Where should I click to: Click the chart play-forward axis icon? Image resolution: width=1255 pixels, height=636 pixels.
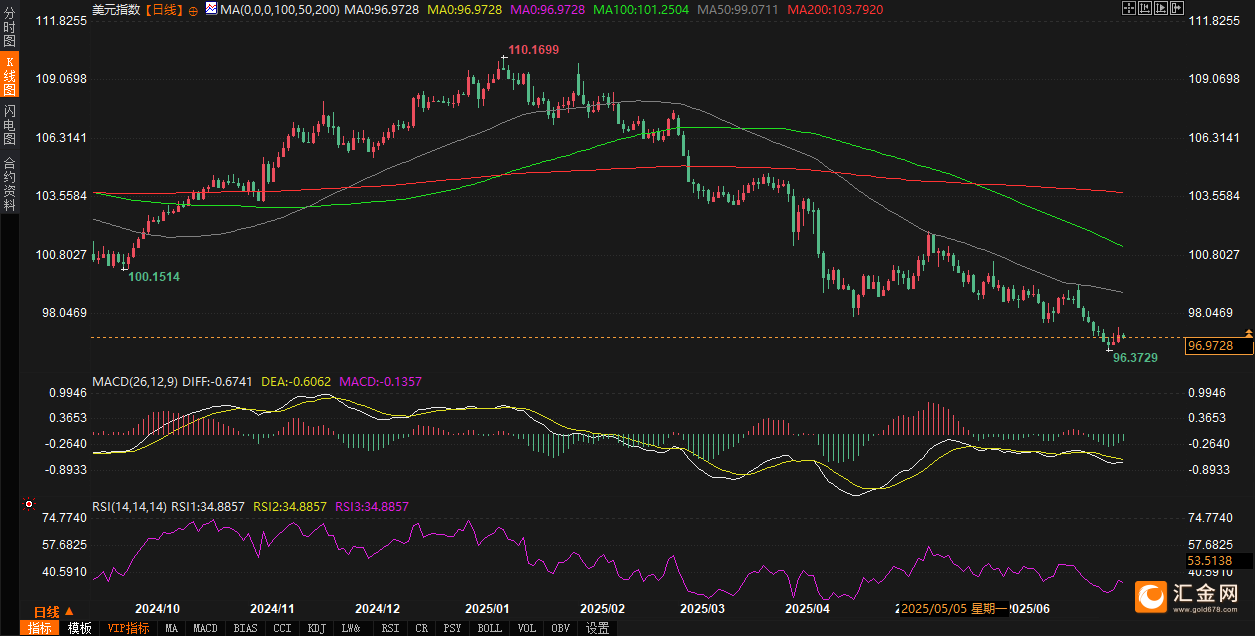point(1161,8)
